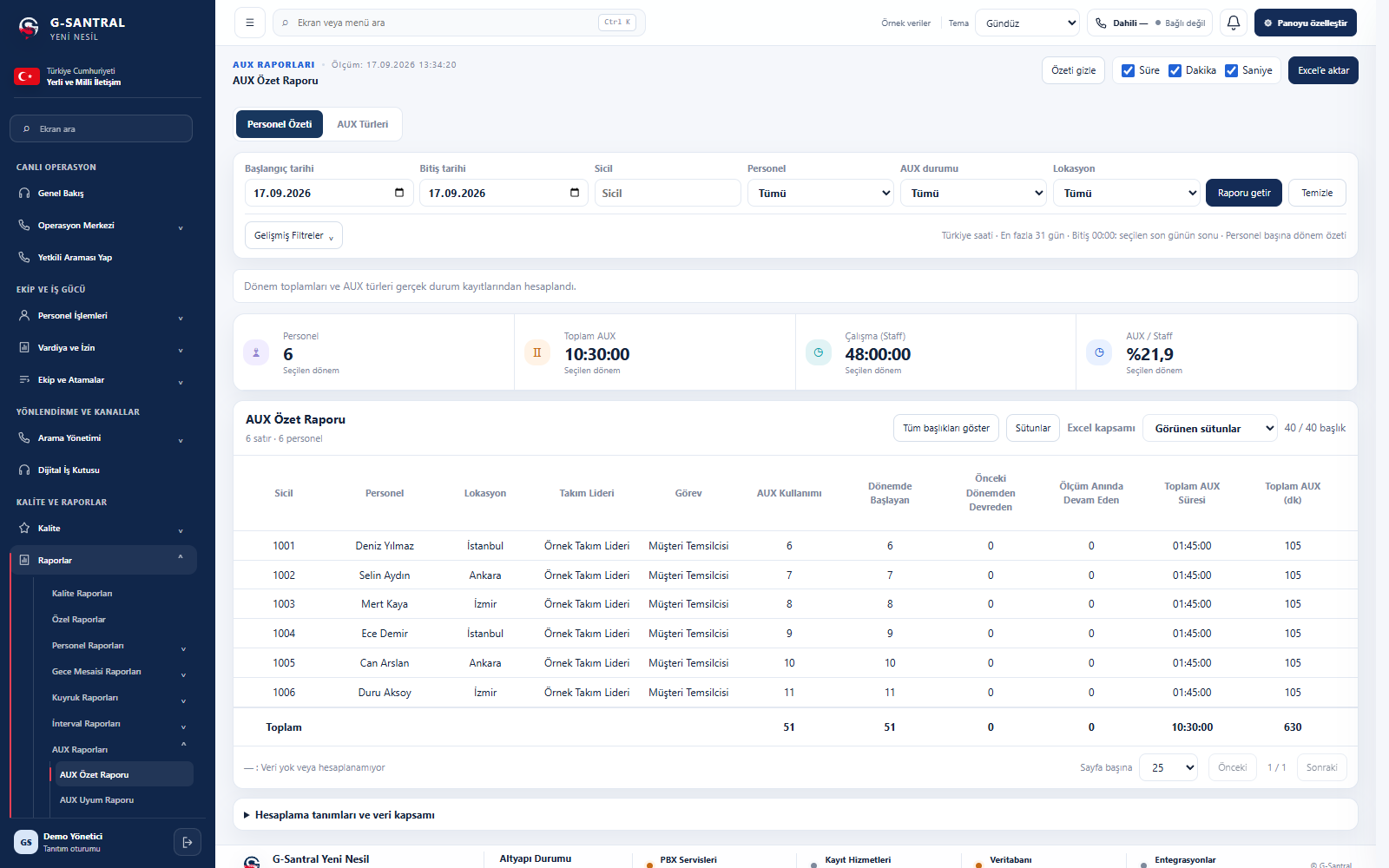1389x868 pixels.
Task: Click the Dijital İş Kutusu headset icon
Action: pyautogui.click(x=24, y=470)
